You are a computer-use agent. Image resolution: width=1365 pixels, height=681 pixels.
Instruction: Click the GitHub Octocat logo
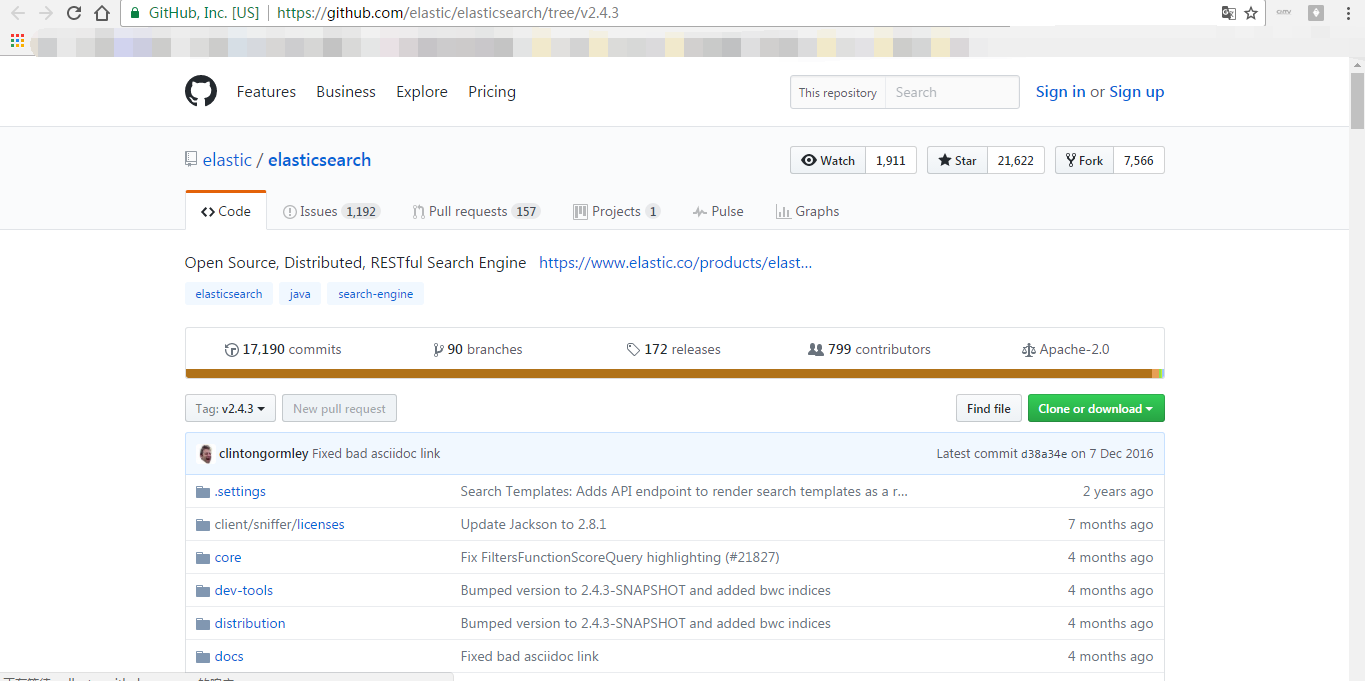[201, 91]
